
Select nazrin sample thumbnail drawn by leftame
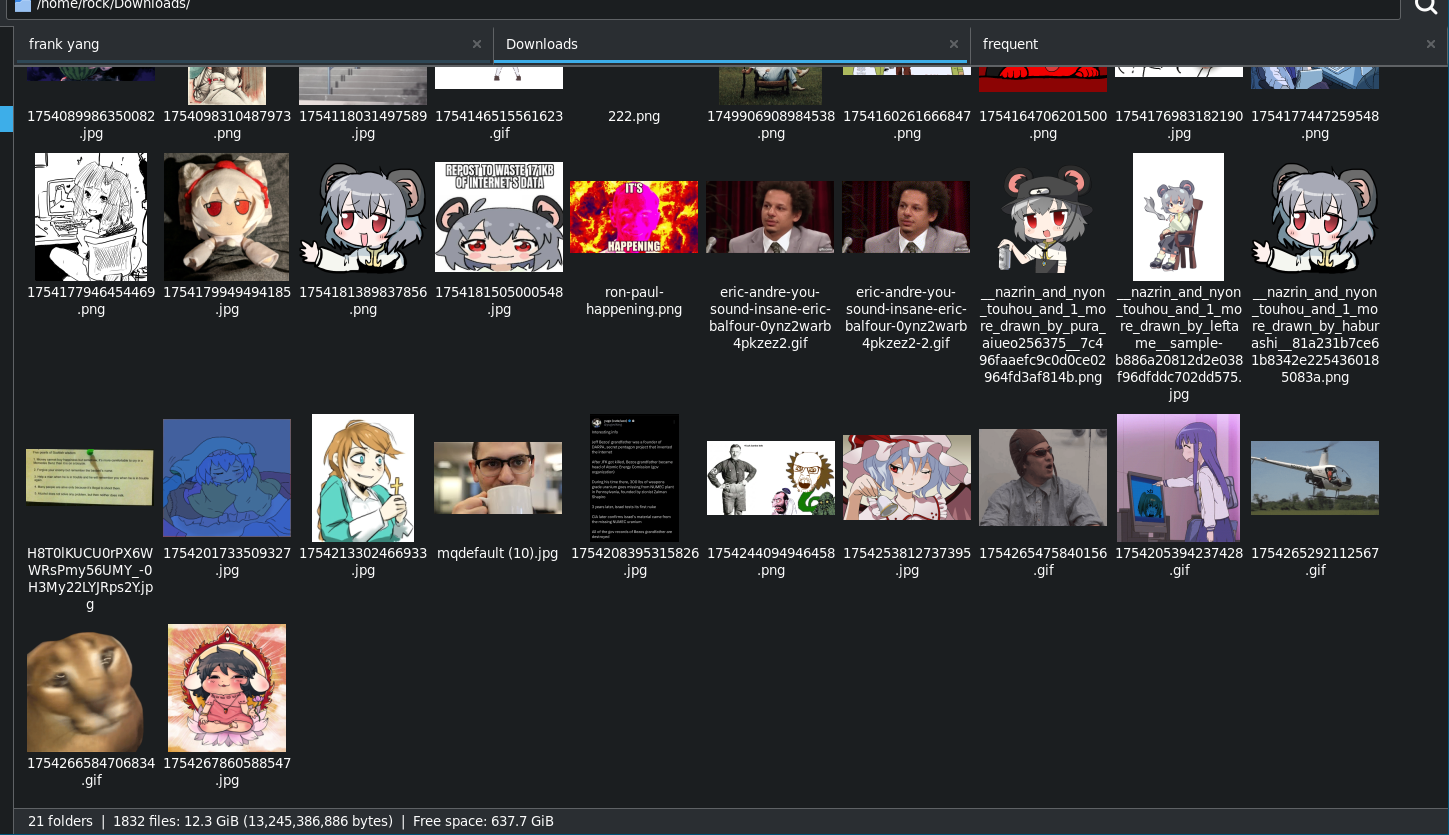1178,217
